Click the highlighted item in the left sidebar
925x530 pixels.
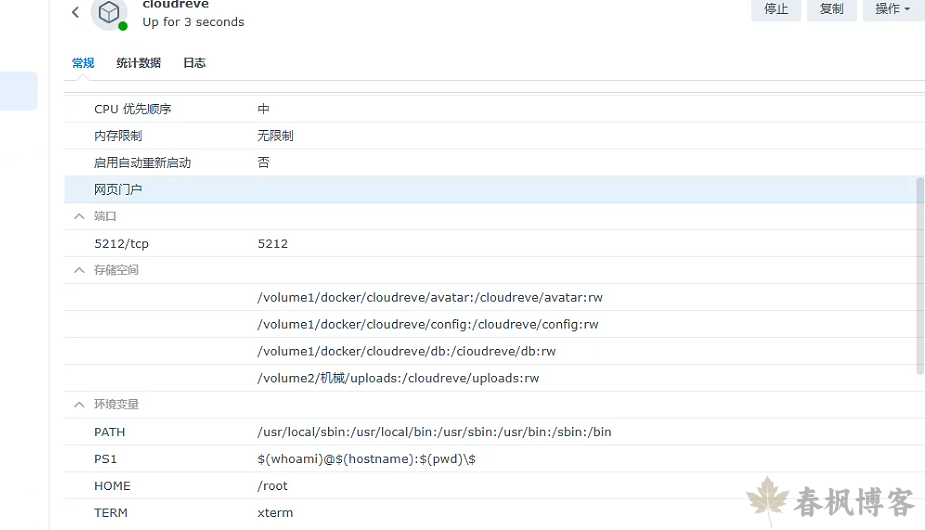click(19, 91)
